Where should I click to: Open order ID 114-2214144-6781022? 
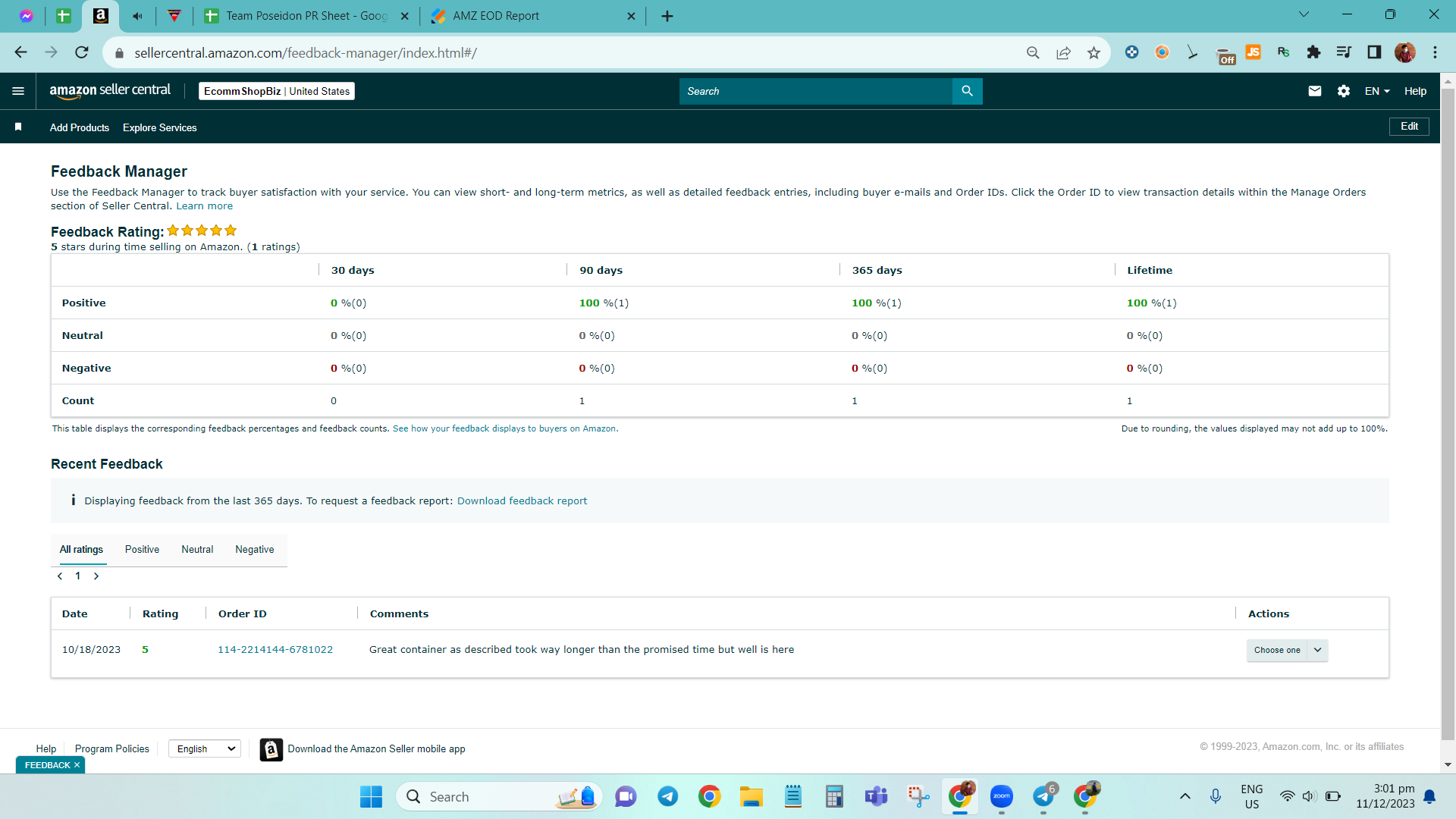[275, 650]
